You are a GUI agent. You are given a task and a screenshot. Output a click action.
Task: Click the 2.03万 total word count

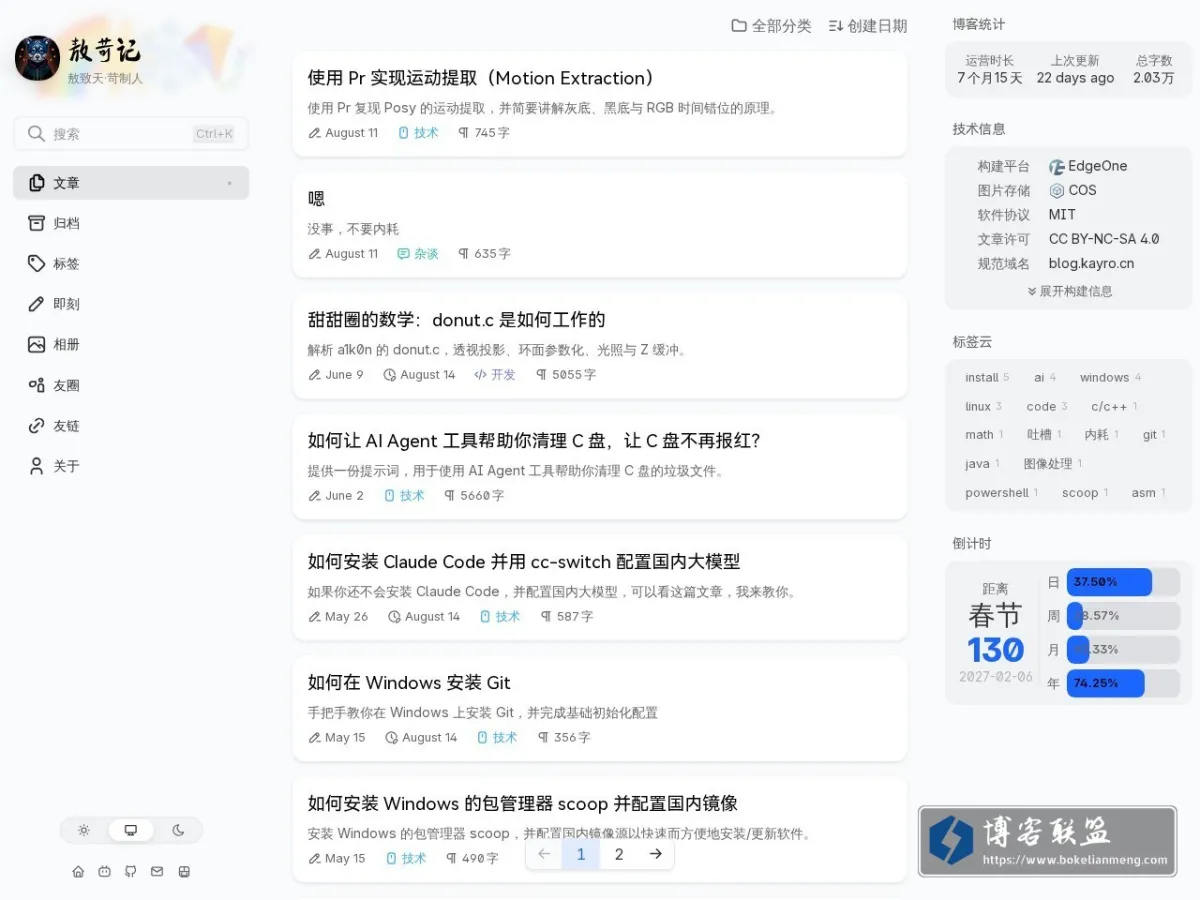pos(1154,78)
